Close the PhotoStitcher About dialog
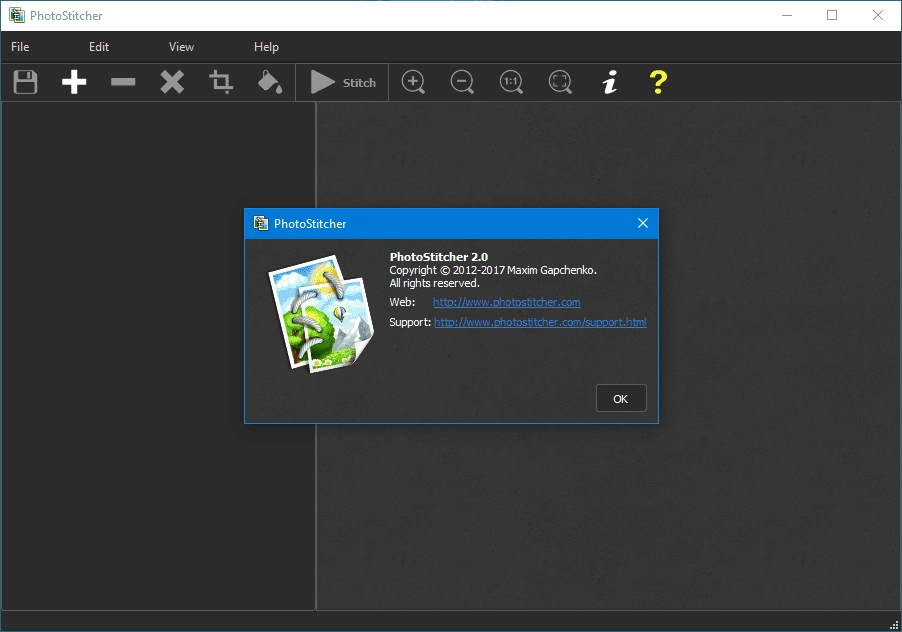The width and height of the screenshot is (902, 632). point(643,223)
